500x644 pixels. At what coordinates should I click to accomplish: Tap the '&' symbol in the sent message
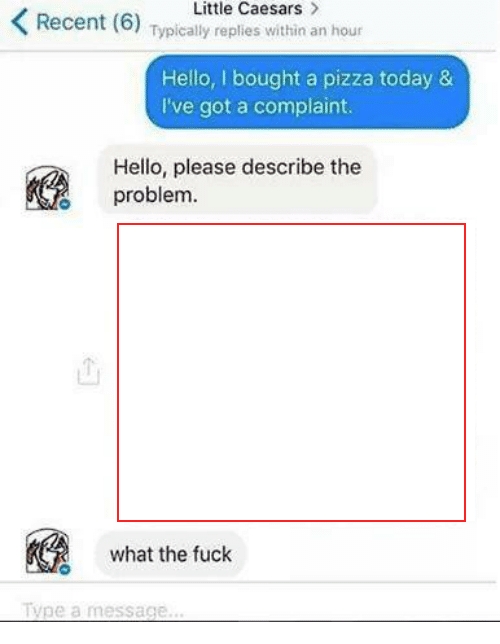pos(445,78)
